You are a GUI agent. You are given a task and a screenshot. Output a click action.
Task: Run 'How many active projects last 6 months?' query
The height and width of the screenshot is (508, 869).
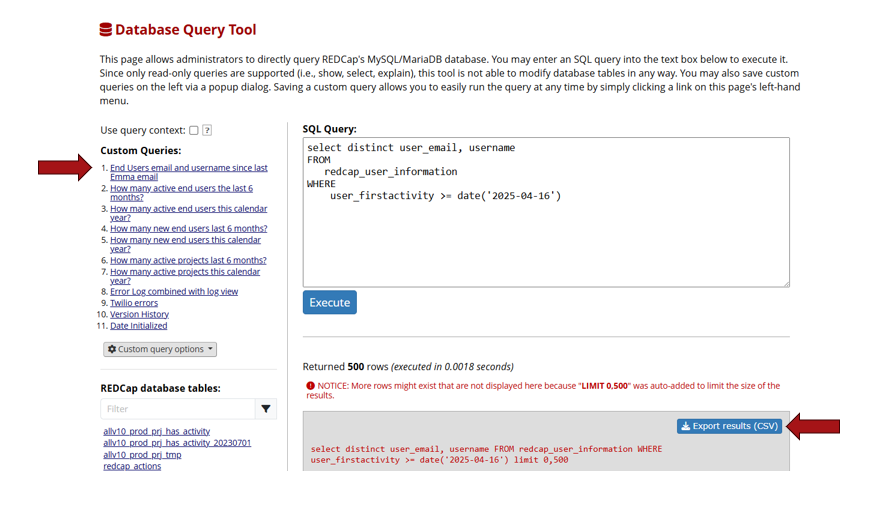point(188,260)
